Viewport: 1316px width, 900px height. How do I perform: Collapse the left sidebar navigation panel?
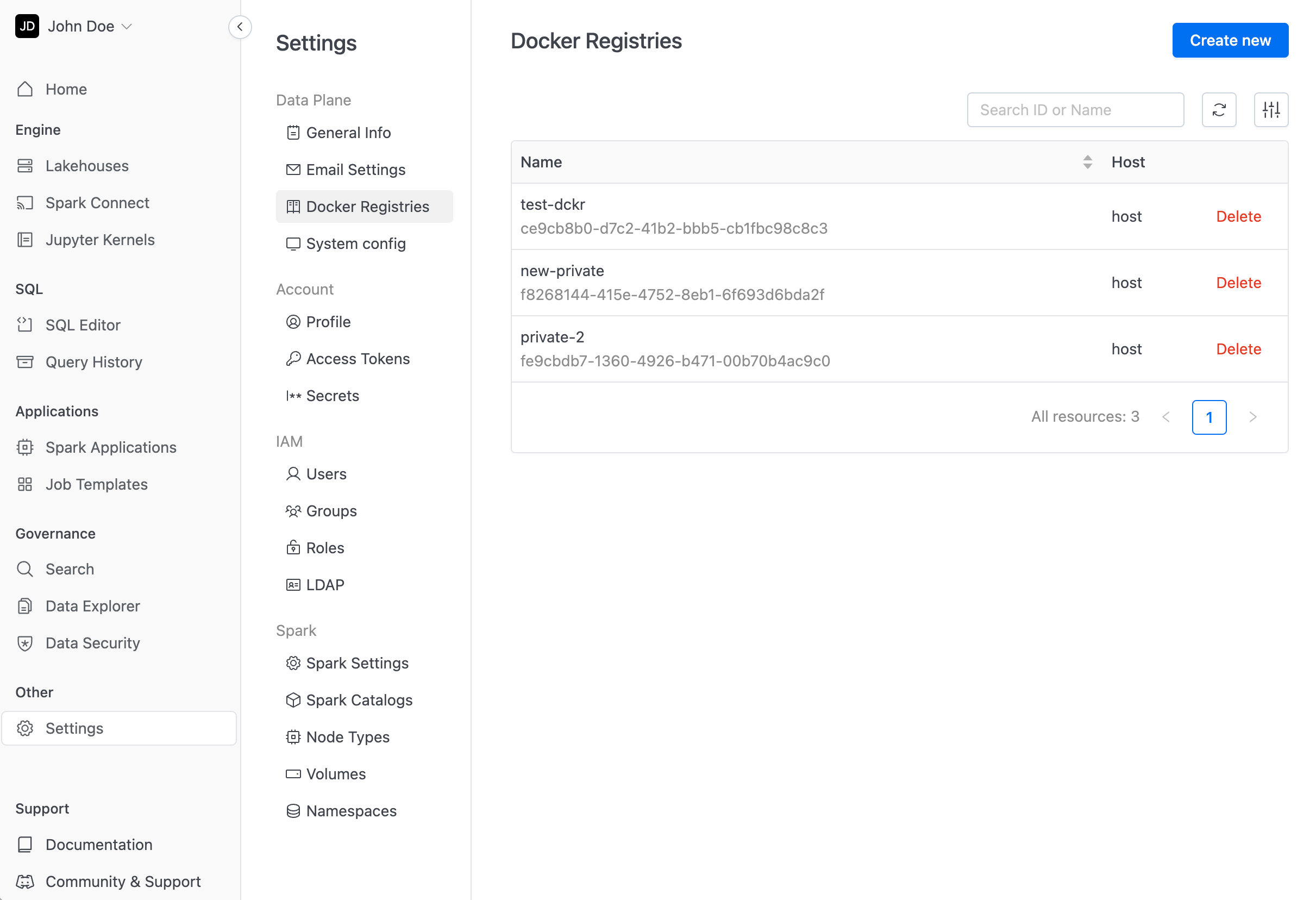click(240, 26)
